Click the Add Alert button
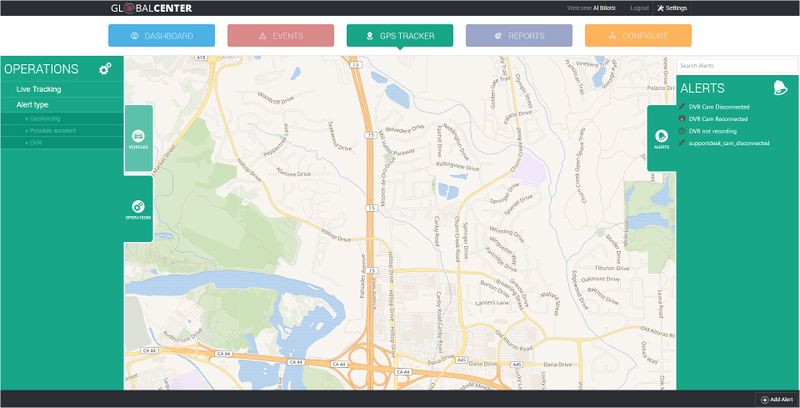 [777, 400]
